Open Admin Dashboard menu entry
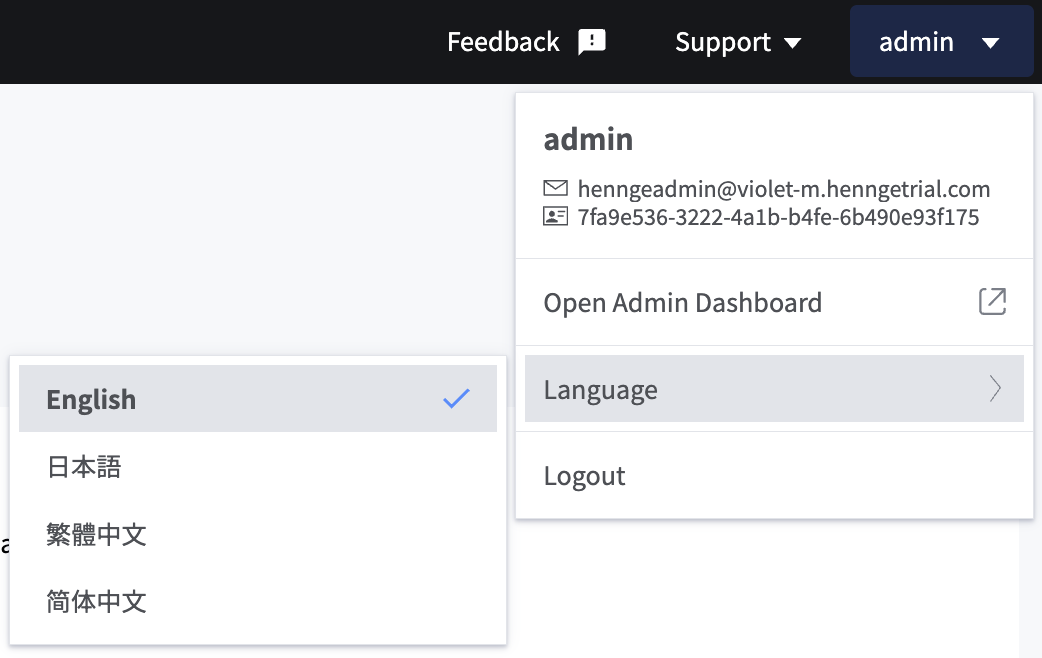The width and height of the screenshot is (1042, 658). click(x=774, y=302)
